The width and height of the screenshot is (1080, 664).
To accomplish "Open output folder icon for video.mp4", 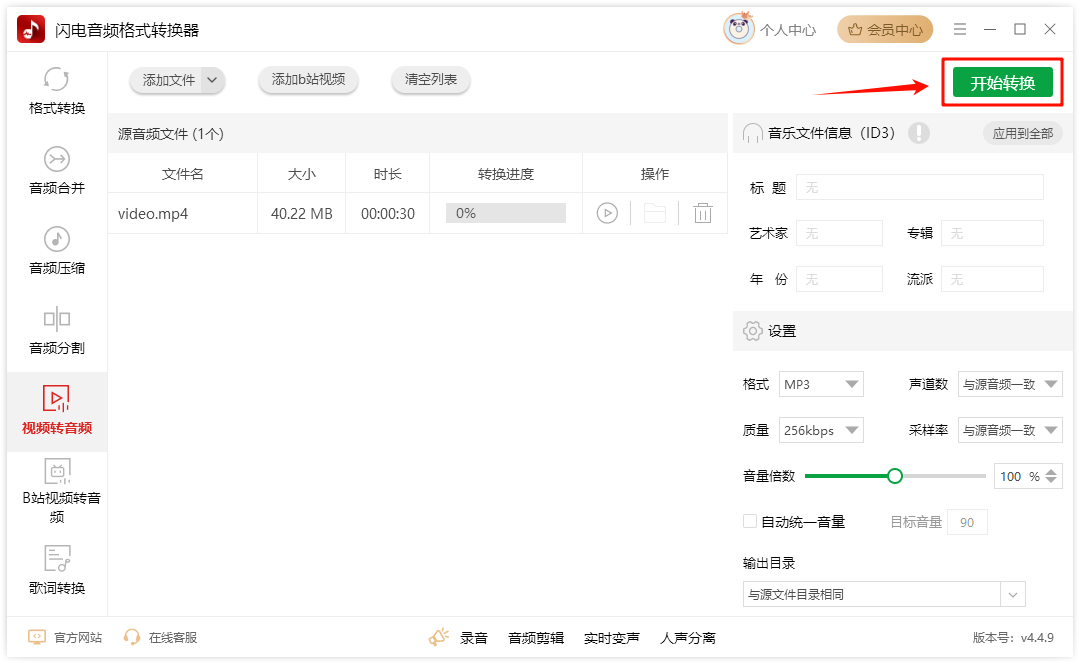I will (654, 213).
